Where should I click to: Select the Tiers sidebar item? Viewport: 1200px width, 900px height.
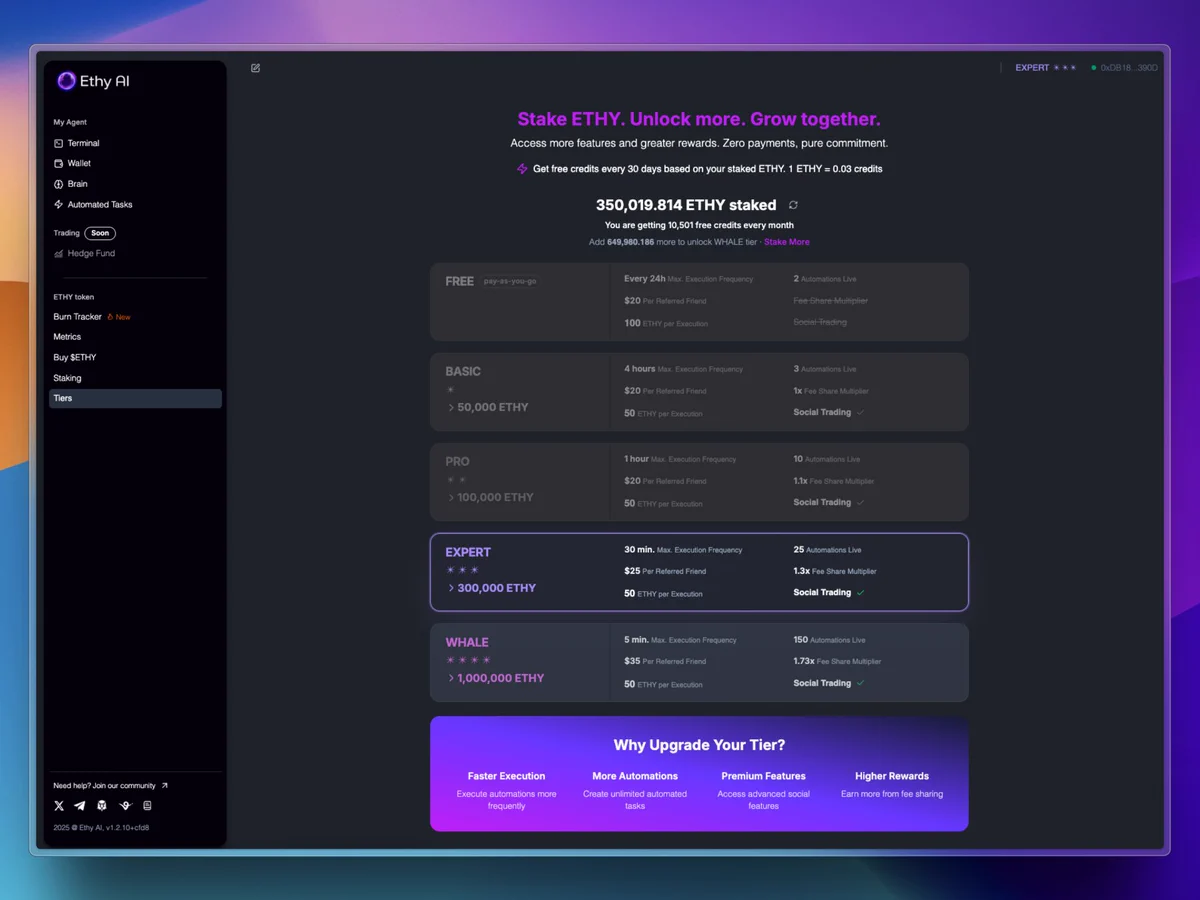click(x=135, y=398)
